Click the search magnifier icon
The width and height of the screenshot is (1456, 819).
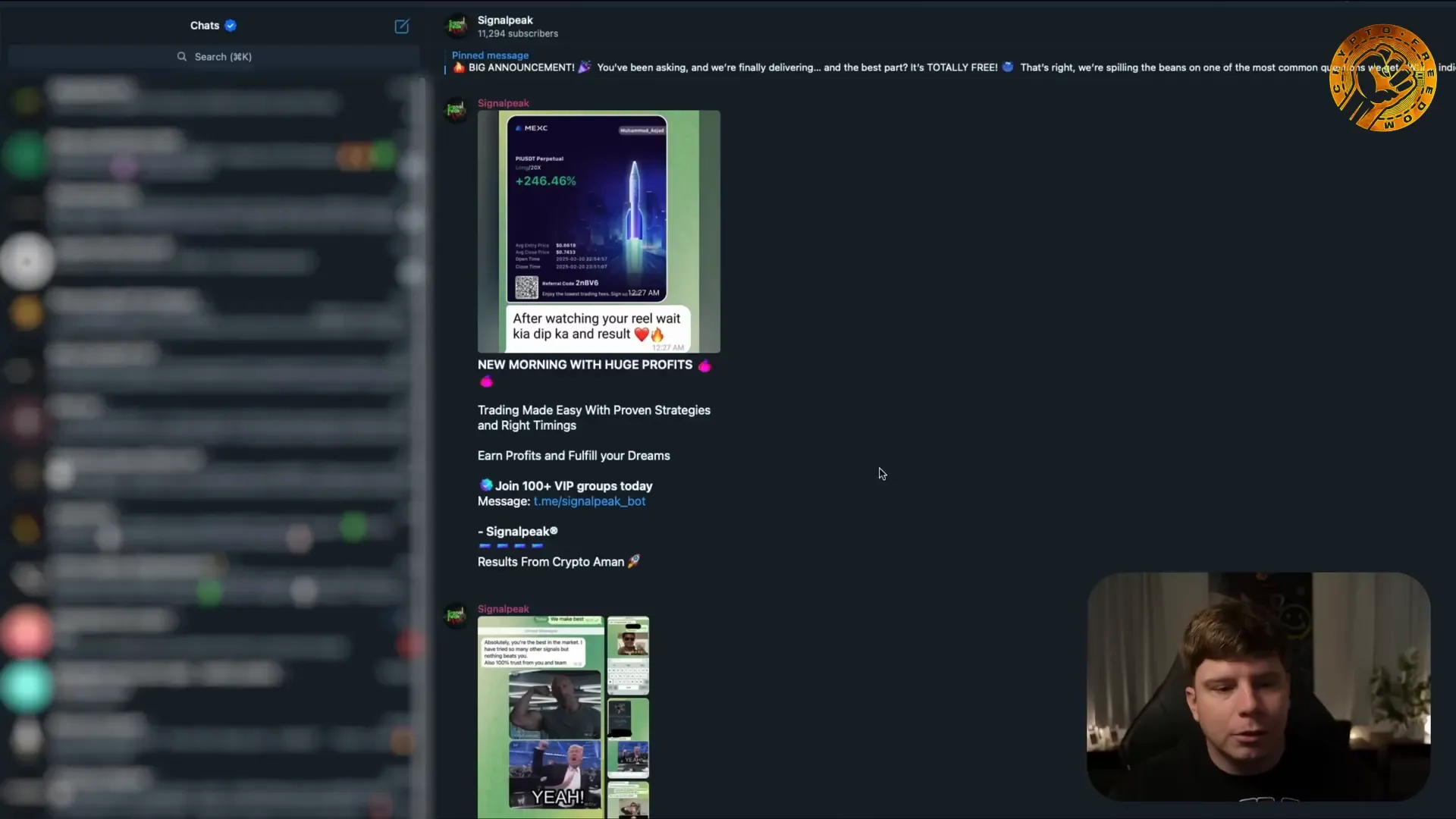[182, 57]
